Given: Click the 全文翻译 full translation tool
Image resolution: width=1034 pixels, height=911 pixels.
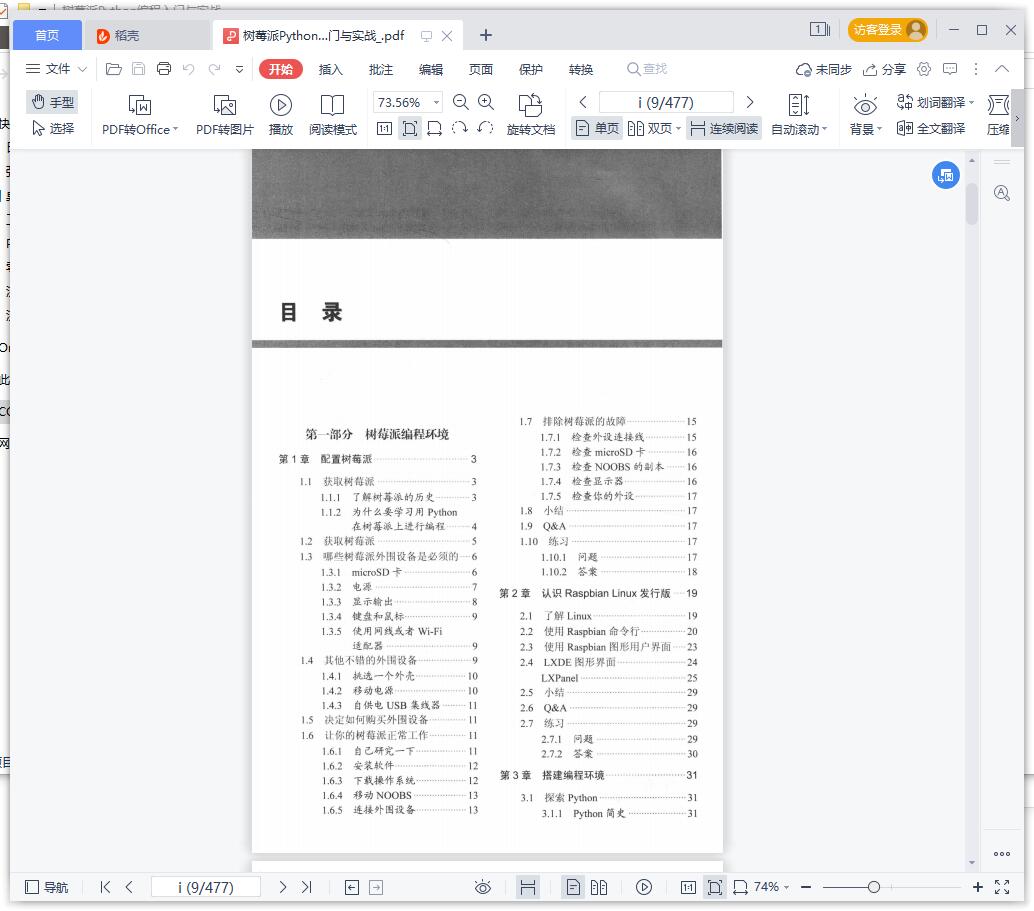Looking at the screenshot, I should point(931,129).
